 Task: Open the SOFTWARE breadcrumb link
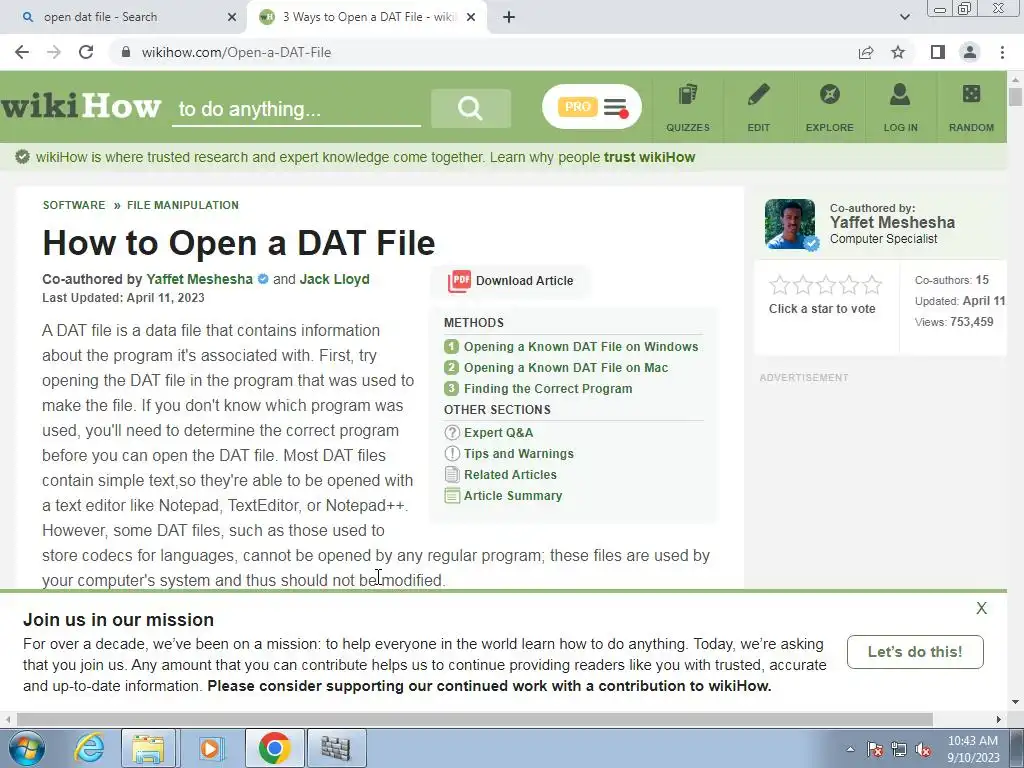[x=74, y=205]
